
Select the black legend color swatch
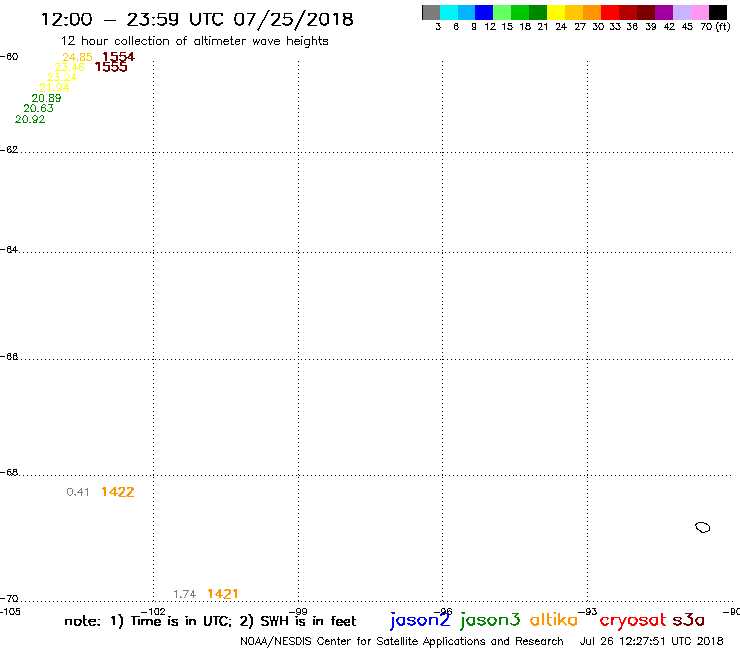(718, 12)
